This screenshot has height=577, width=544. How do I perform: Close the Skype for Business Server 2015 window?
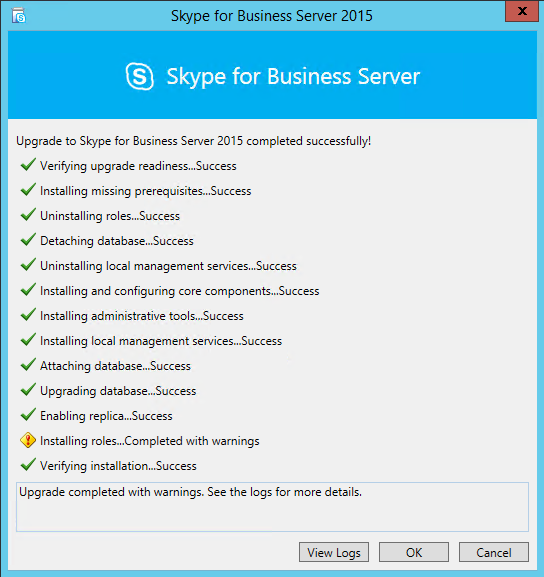pyautogui.click(x=522, y=11)
